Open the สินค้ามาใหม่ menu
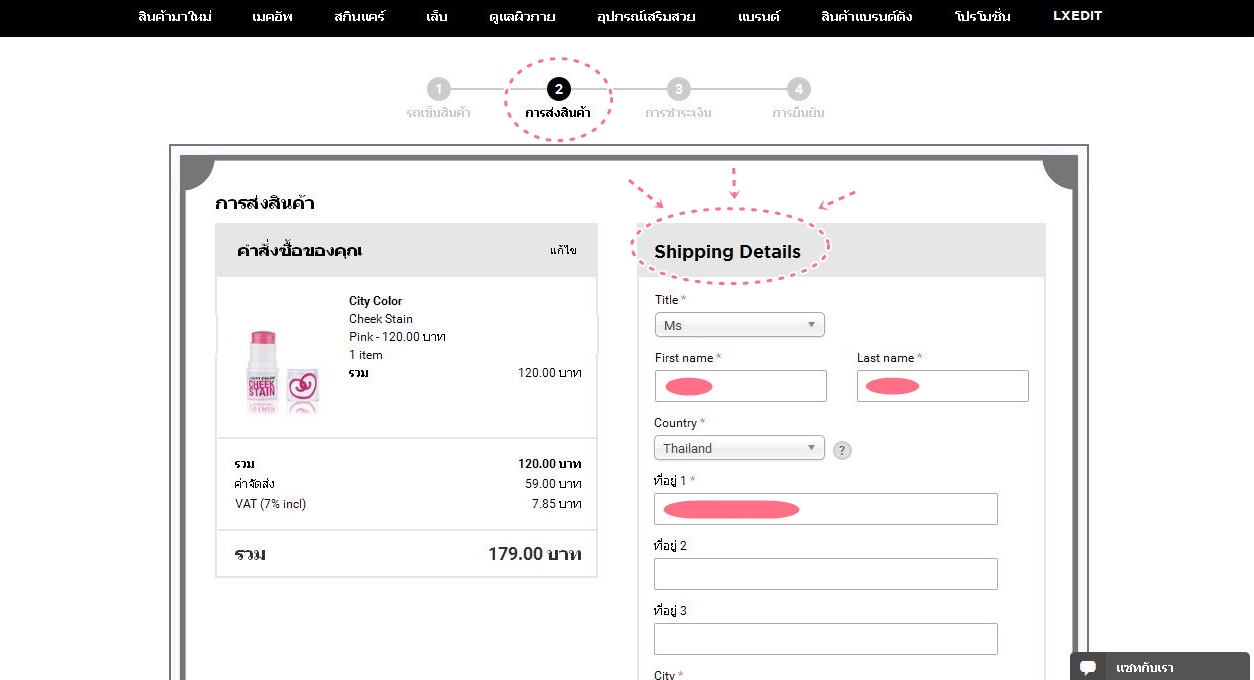Viewport: 1254px width, 680px height. [x=175, y=17]
